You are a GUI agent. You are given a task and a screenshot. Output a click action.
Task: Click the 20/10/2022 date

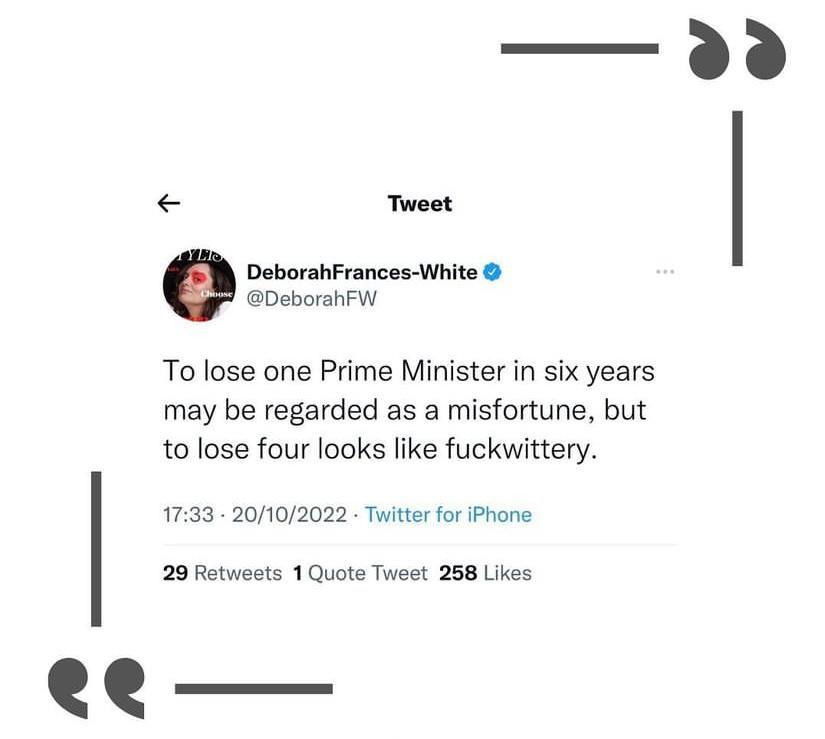coord(289,515)
